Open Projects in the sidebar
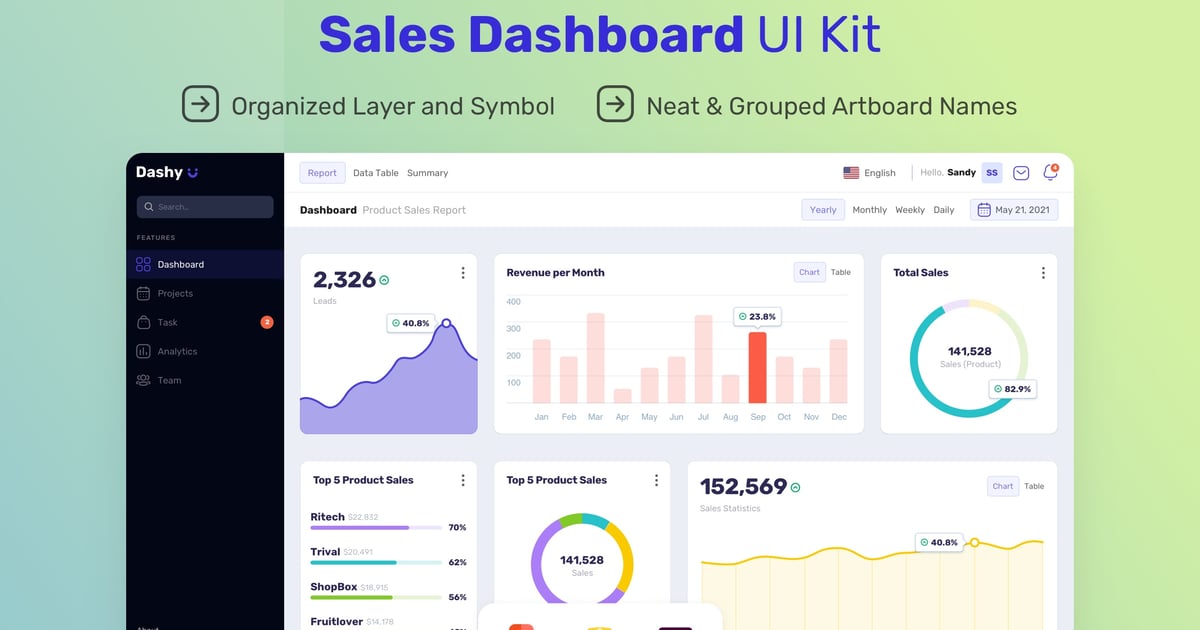The image size is (1200, 630). tap(175, 294)
